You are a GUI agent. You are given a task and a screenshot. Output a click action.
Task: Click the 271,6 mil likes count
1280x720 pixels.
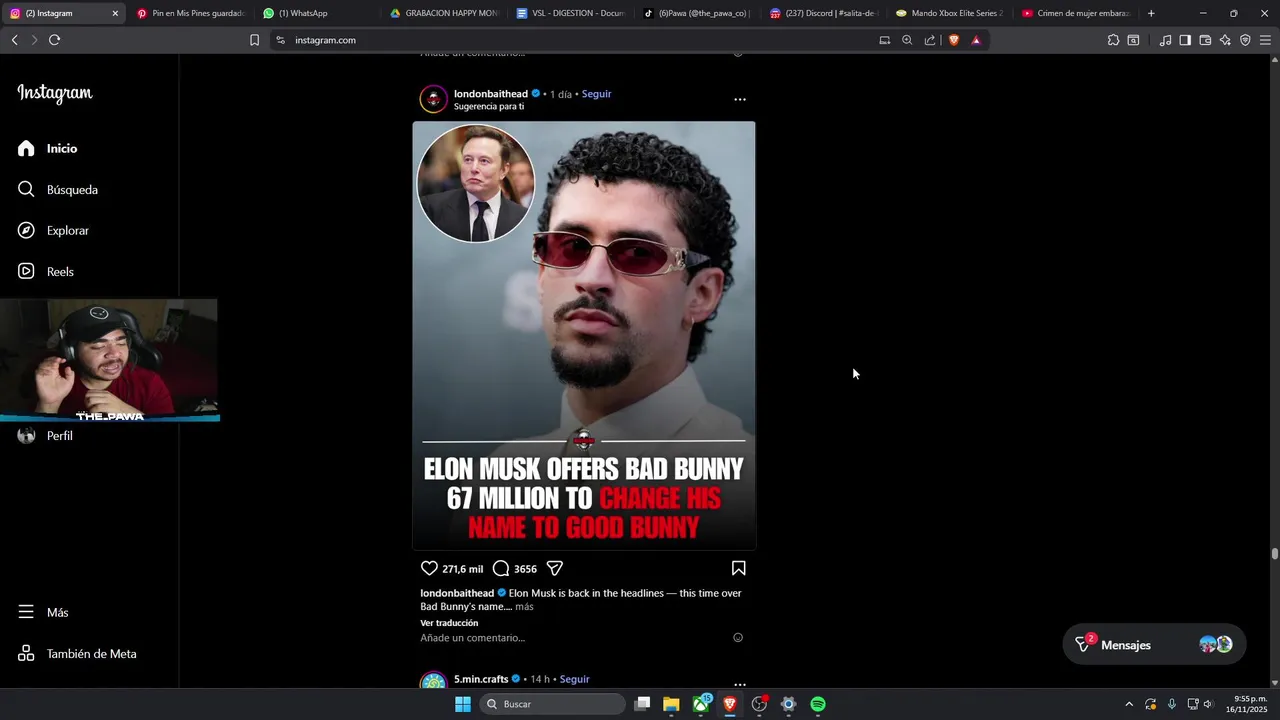(462, 569)
